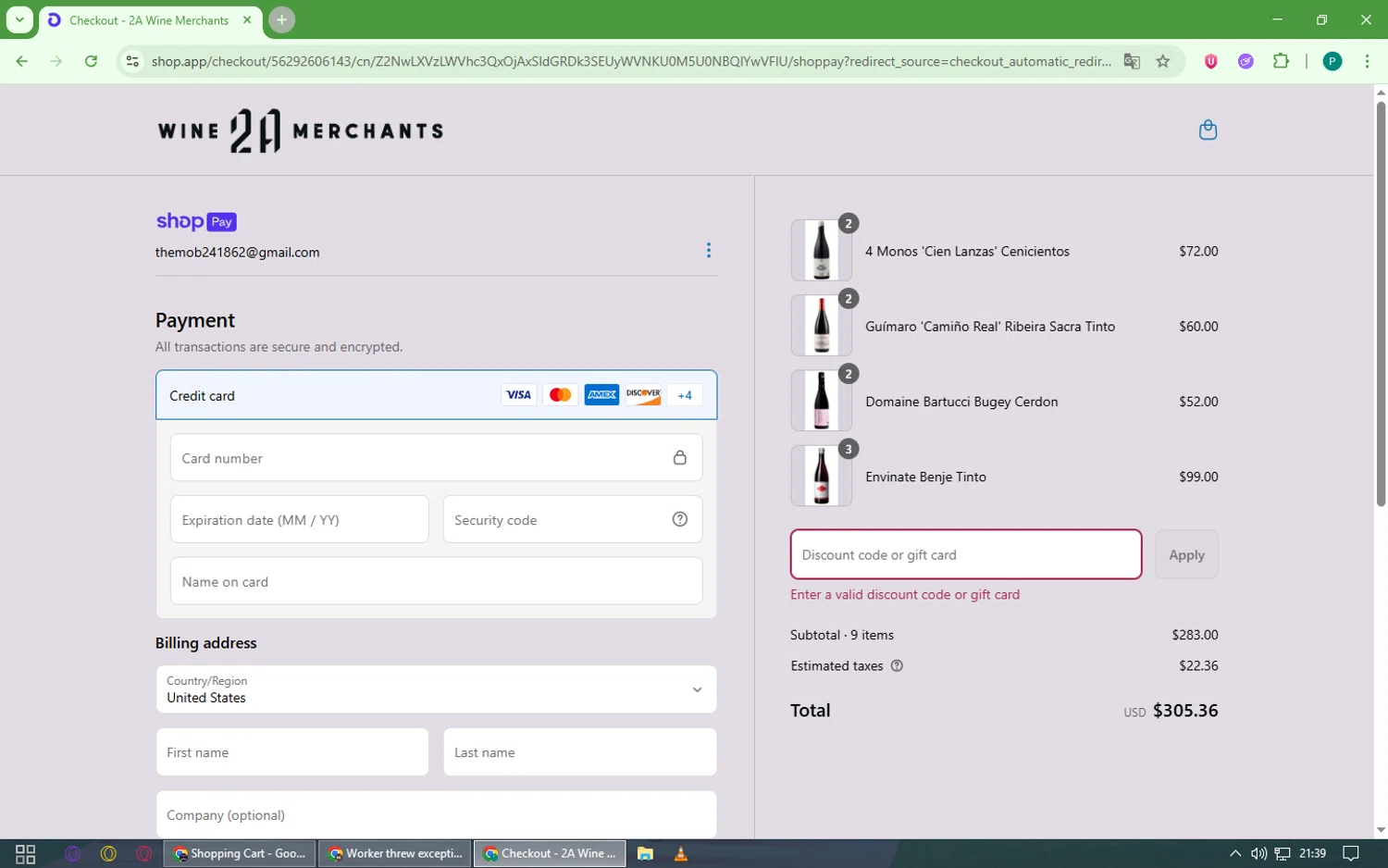Click the themob241862@gmail.com email text
Viewport: 1388px width, 868px height.
(238, 252)
